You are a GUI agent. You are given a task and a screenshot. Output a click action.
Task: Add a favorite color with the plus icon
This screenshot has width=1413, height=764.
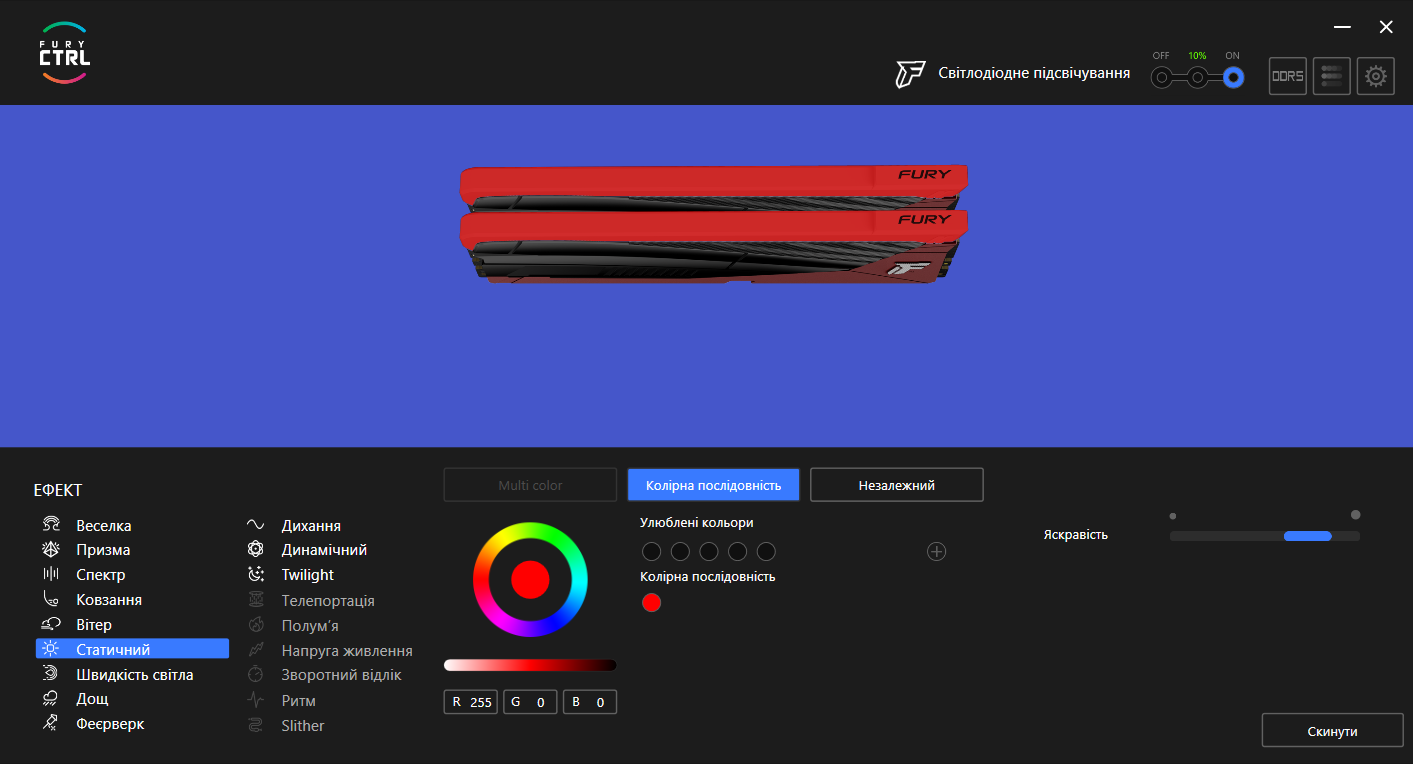point(936,551)
